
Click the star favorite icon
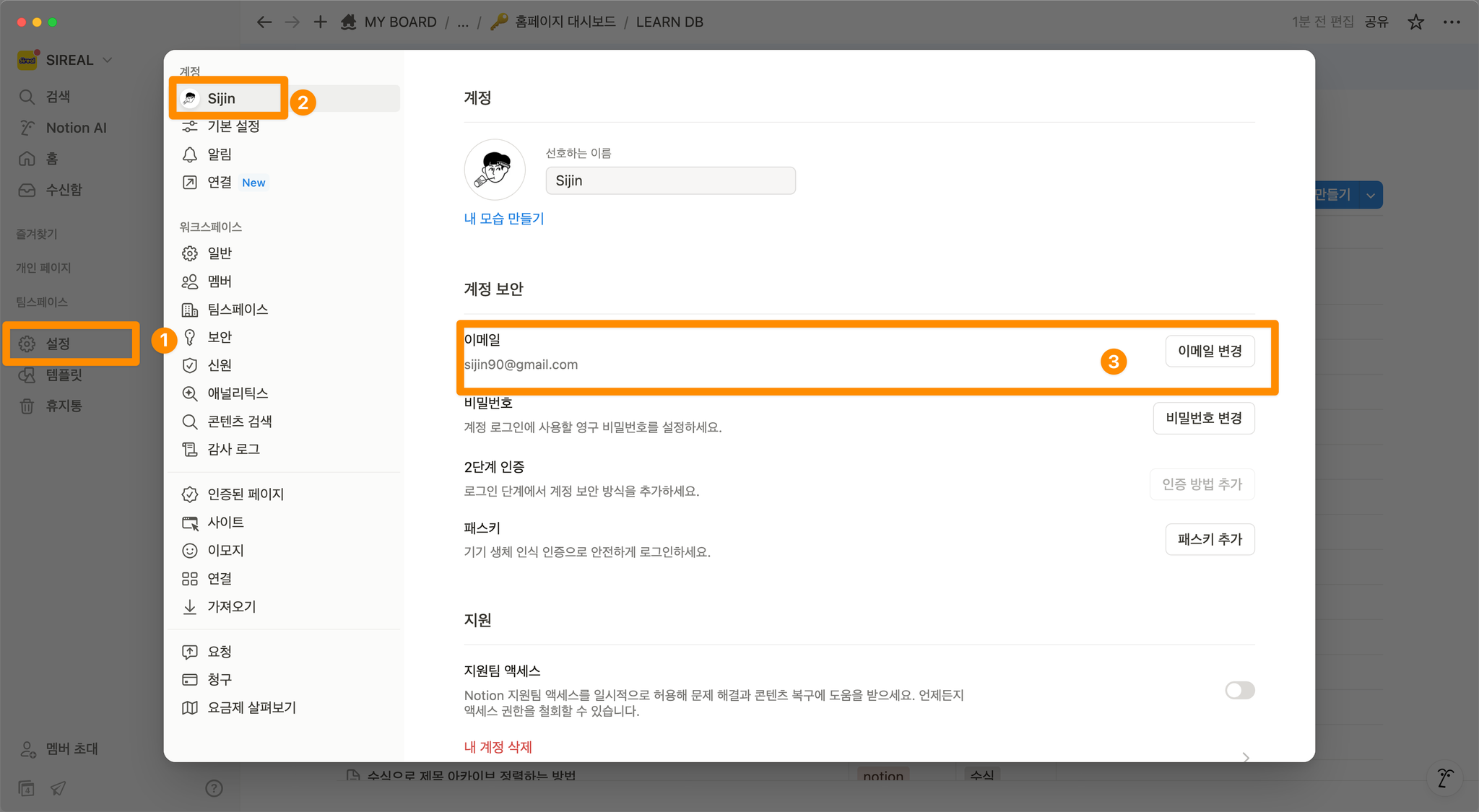(x=1415, y=22)
